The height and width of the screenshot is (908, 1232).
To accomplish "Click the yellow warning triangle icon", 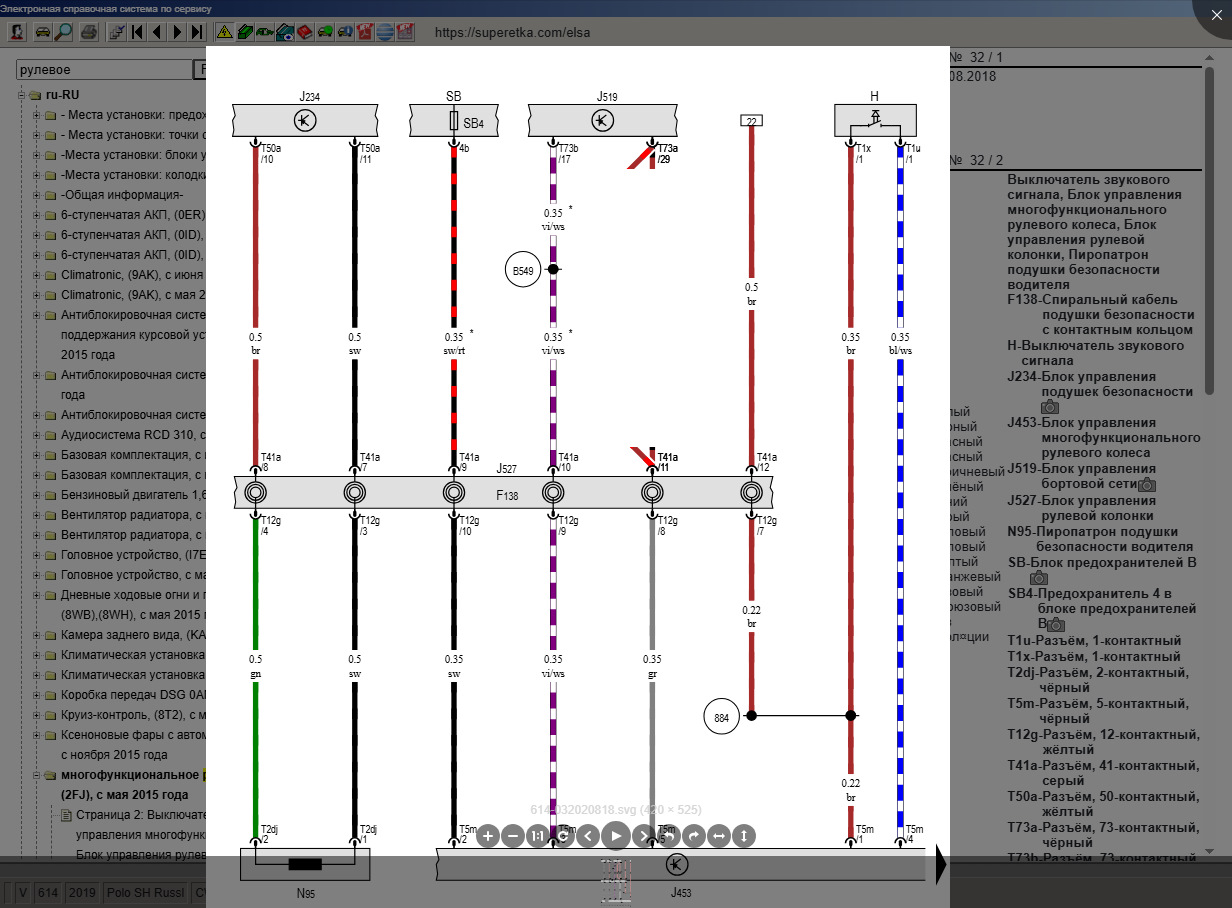I will click(x=224, y=32).
